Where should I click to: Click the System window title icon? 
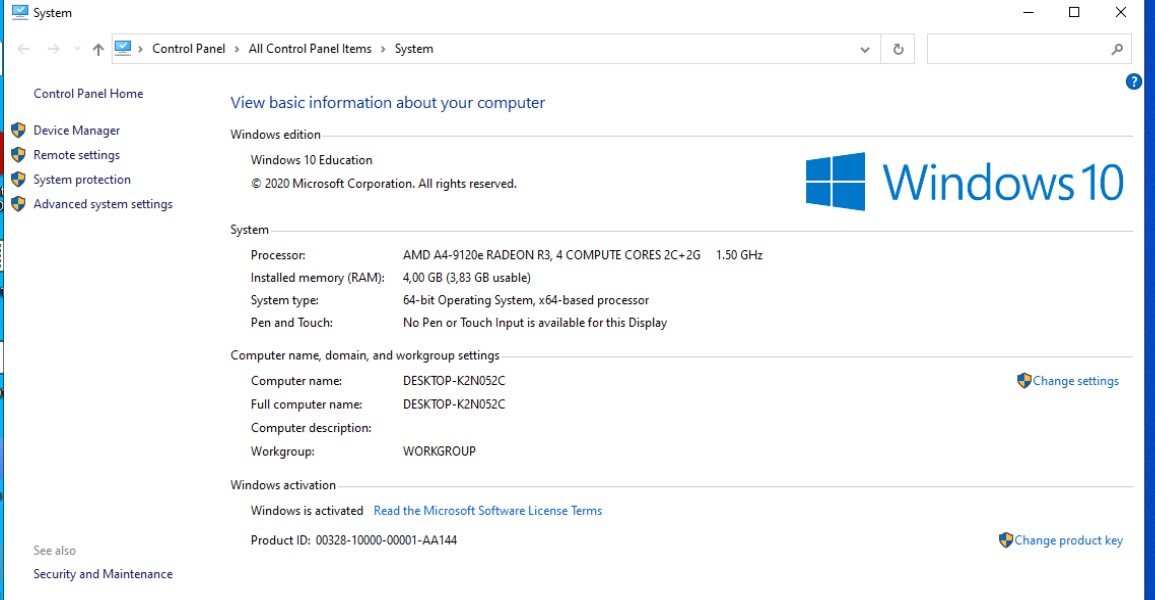20,13
